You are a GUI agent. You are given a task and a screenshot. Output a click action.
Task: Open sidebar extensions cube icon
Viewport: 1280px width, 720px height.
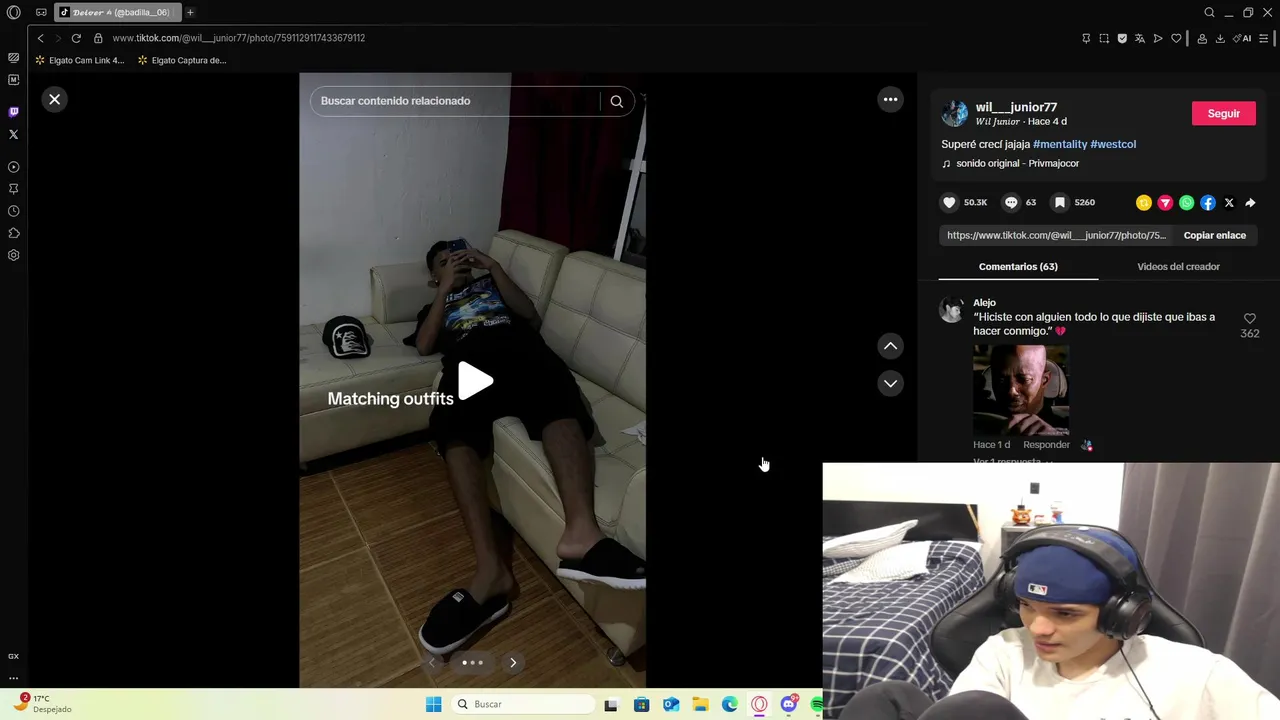(13, 233)
